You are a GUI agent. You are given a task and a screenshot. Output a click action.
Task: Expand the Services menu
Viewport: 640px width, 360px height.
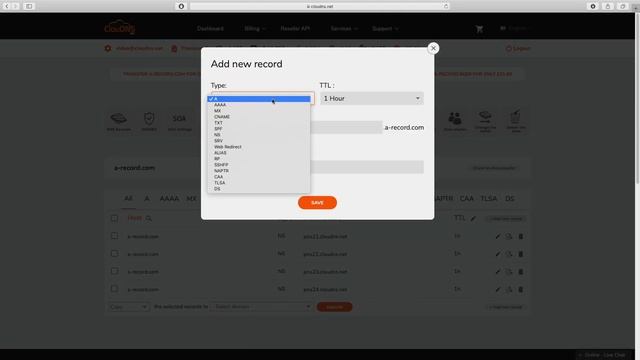click(344, 29)
